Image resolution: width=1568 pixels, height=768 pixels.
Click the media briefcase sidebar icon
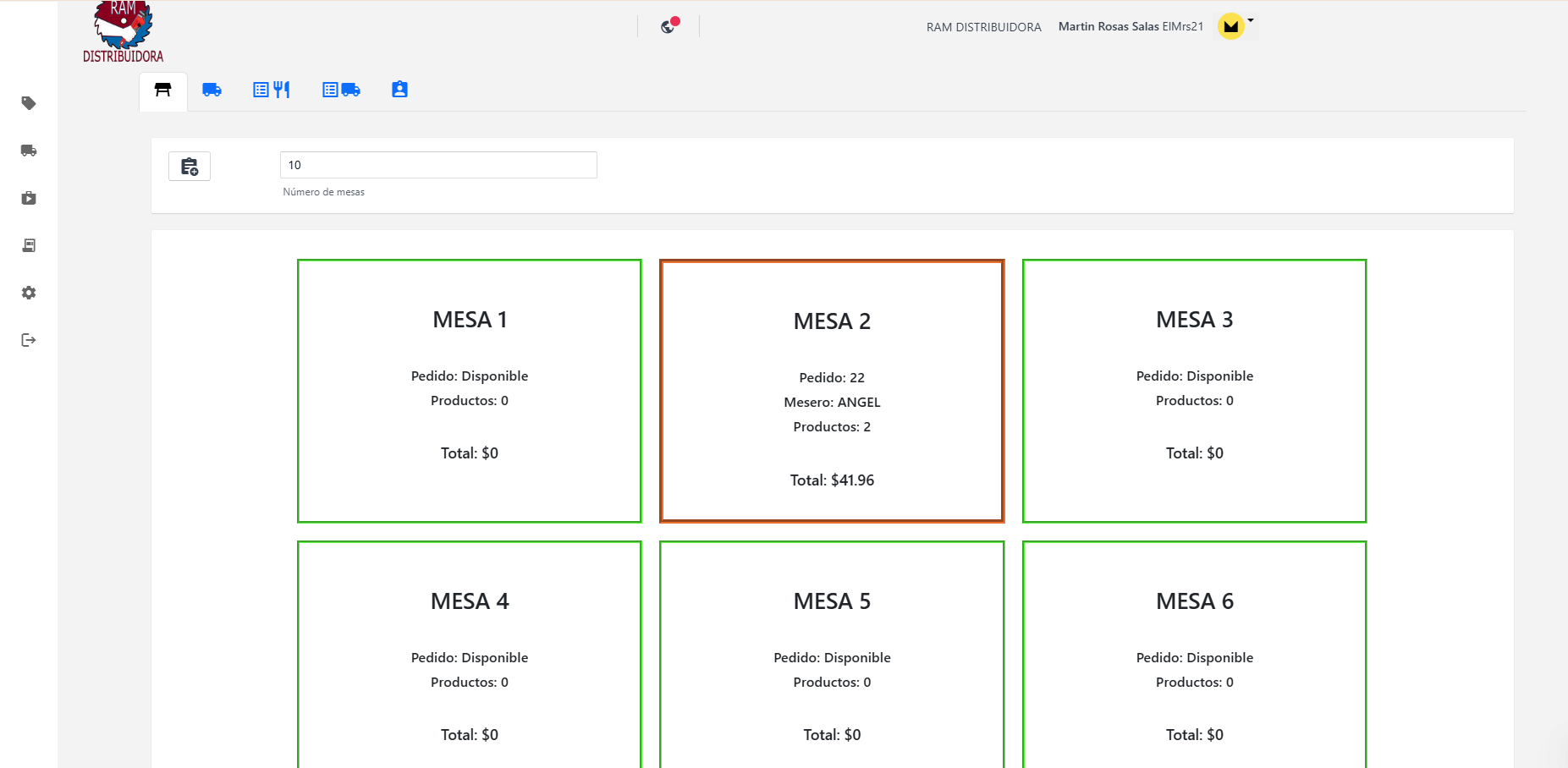pos(29,198)
